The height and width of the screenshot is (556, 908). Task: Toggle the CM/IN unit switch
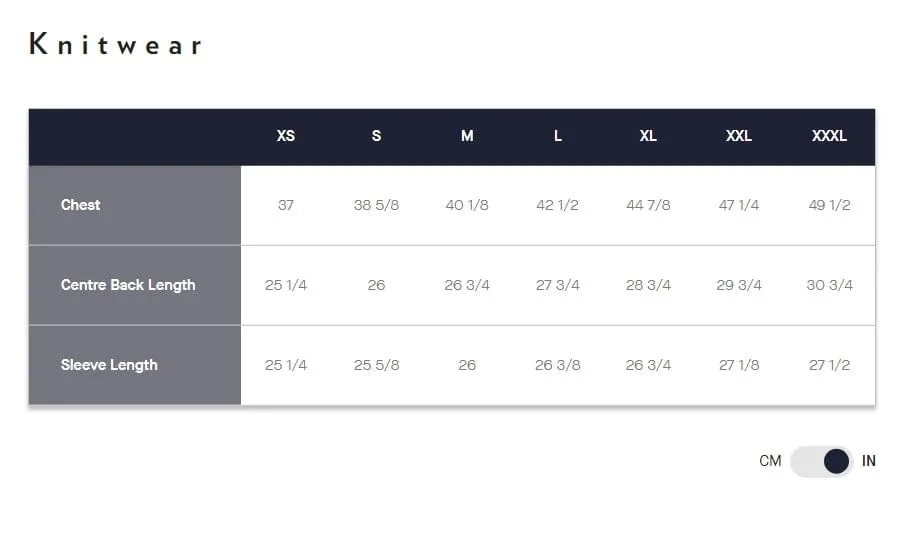[821, 461]
